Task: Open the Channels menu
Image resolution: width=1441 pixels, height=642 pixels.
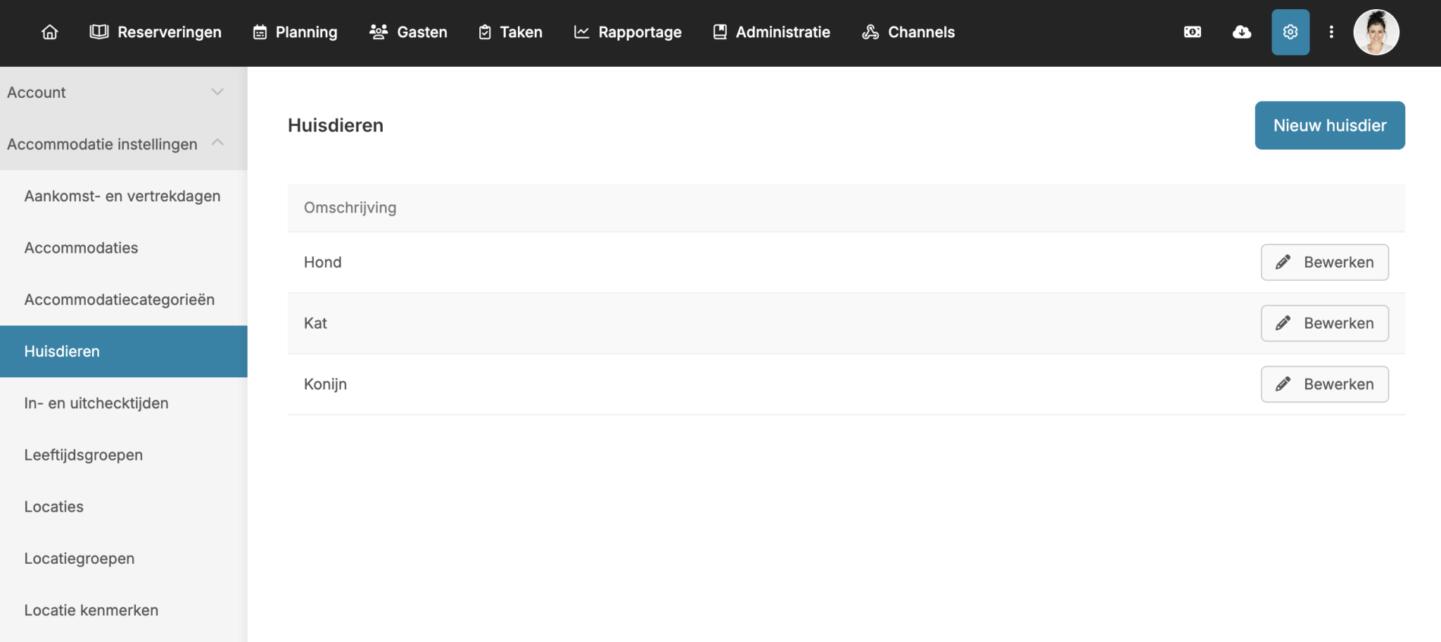Action: pyautogui.click(x=908, y=32)
